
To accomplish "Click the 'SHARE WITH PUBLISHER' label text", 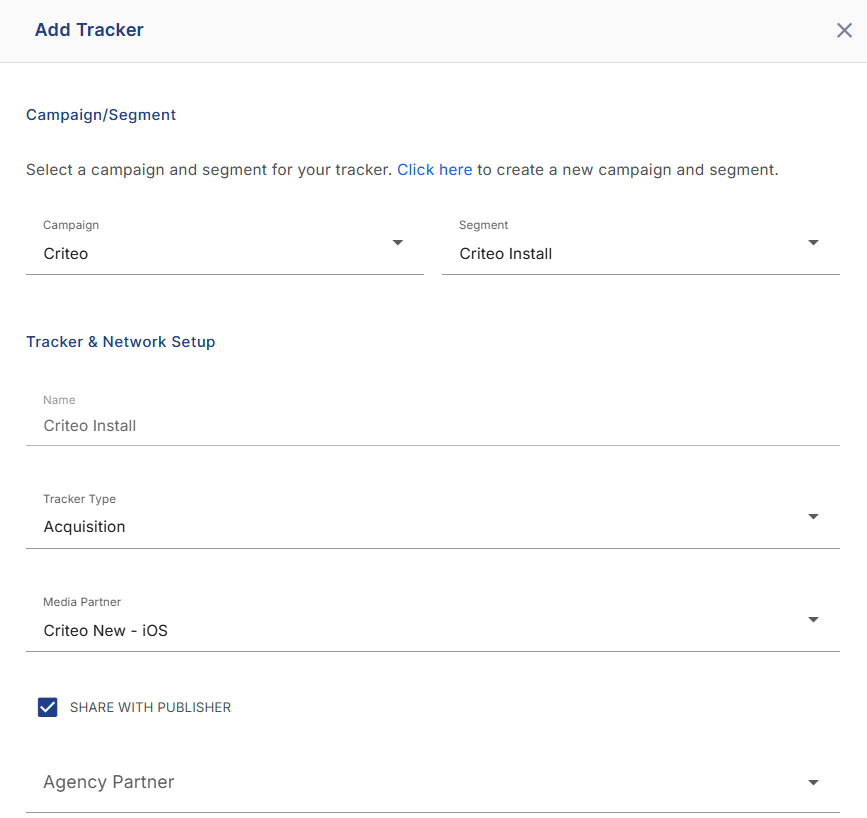I will 150,707.
